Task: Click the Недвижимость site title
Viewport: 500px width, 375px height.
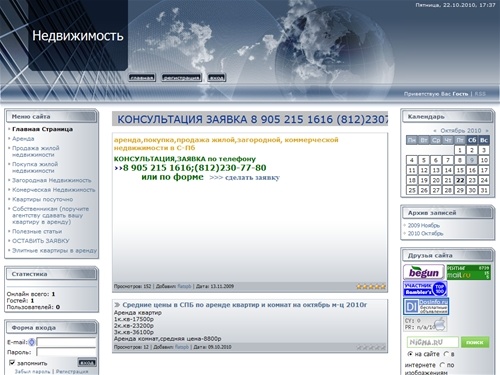Action: (78, 36)
